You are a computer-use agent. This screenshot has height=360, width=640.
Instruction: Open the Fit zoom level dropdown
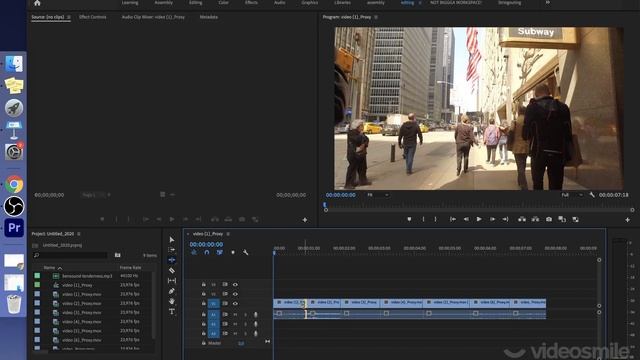[x=378, y=195]
